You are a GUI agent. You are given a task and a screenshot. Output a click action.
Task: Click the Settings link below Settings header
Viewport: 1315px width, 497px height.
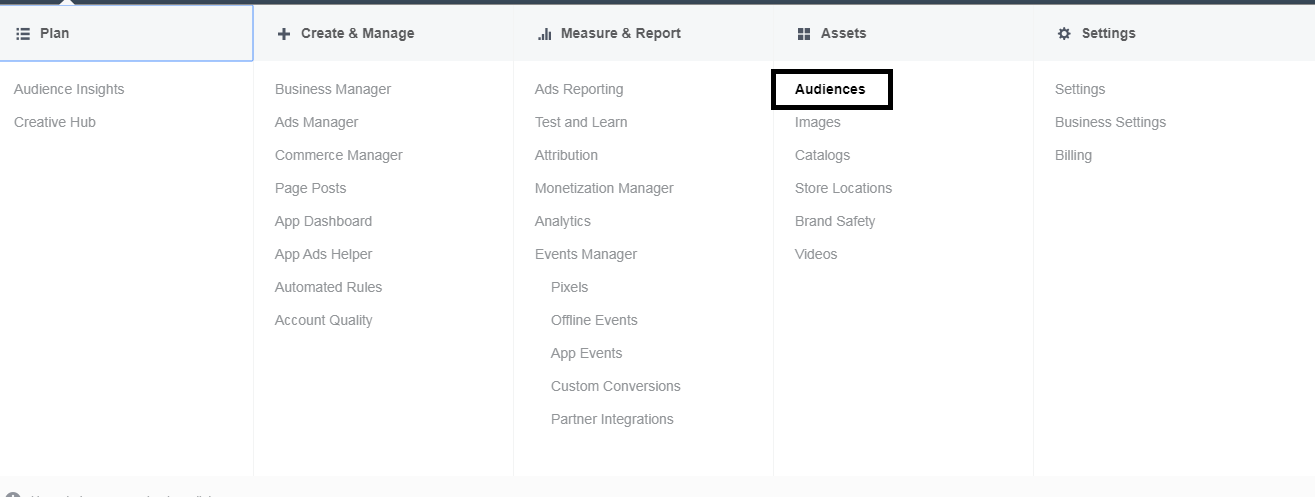(x=1080, y=89)
